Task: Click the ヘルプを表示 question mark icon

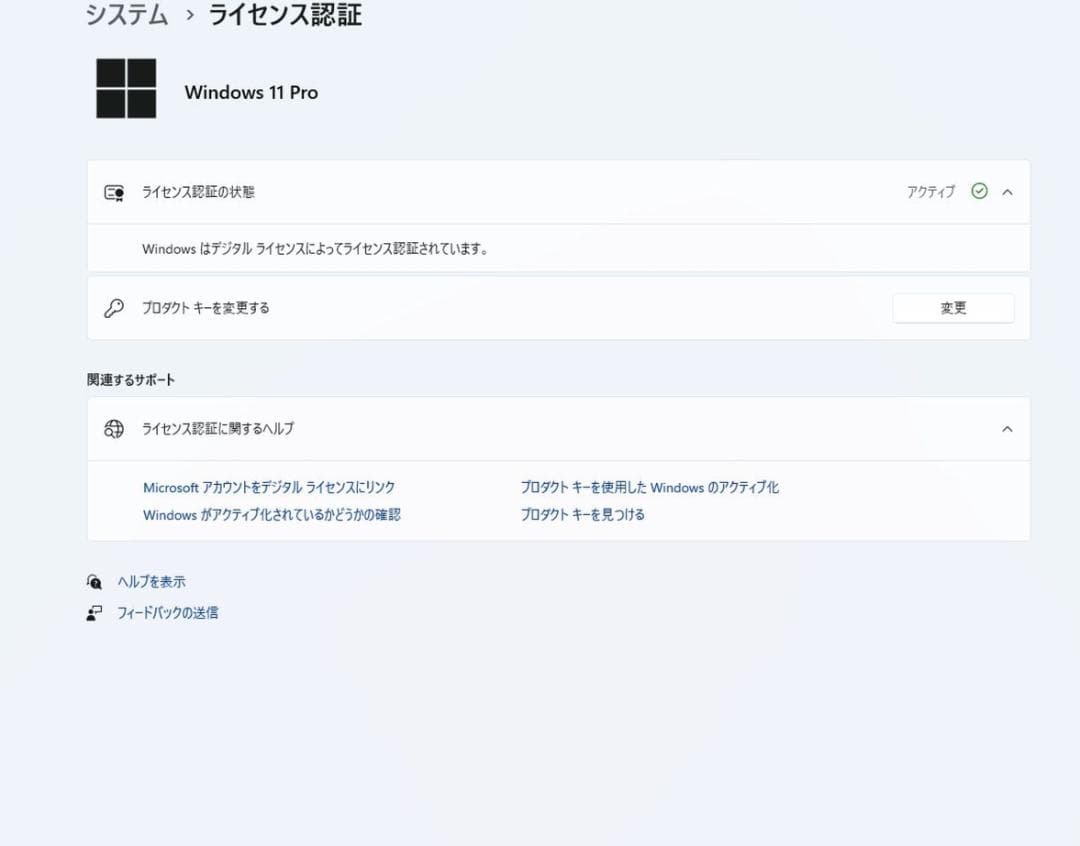Action: coord(94,581)
